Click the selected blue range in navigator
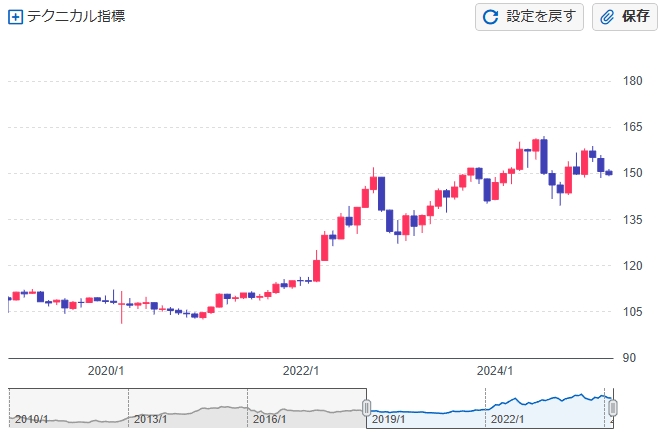The height and width of the screenshot is (437, 666). [489, 408]
